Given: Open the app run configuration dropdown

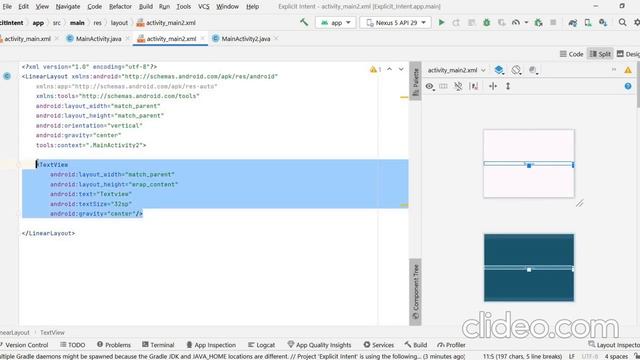Looking at the screenshot, I should (x=336, y=23).
